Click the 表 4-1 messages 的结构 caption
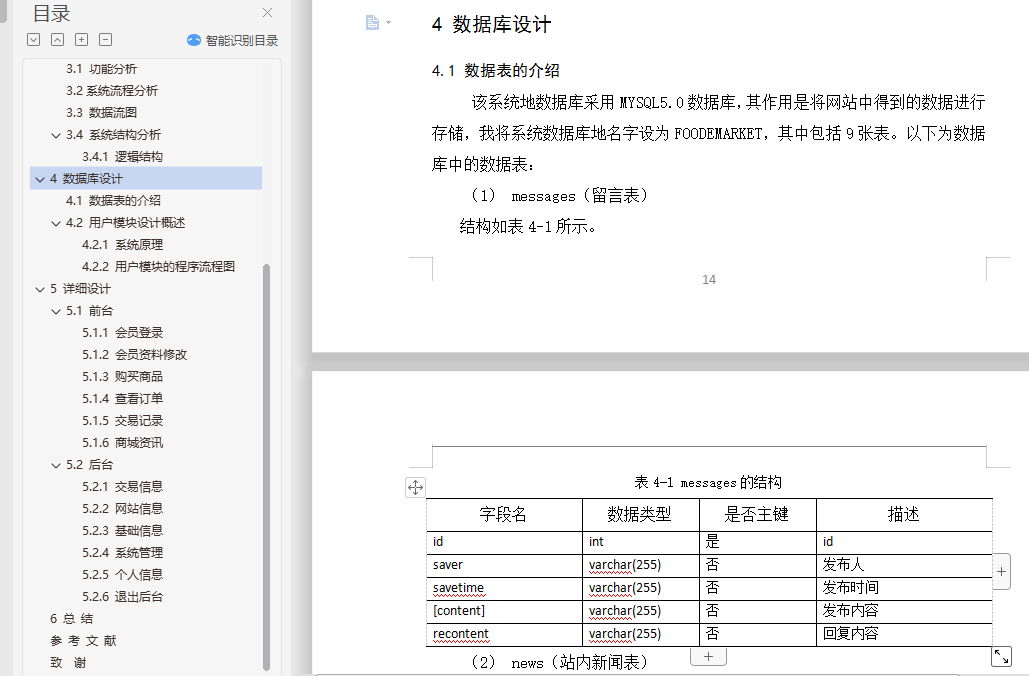1029x676 pixels. (708, 483)
